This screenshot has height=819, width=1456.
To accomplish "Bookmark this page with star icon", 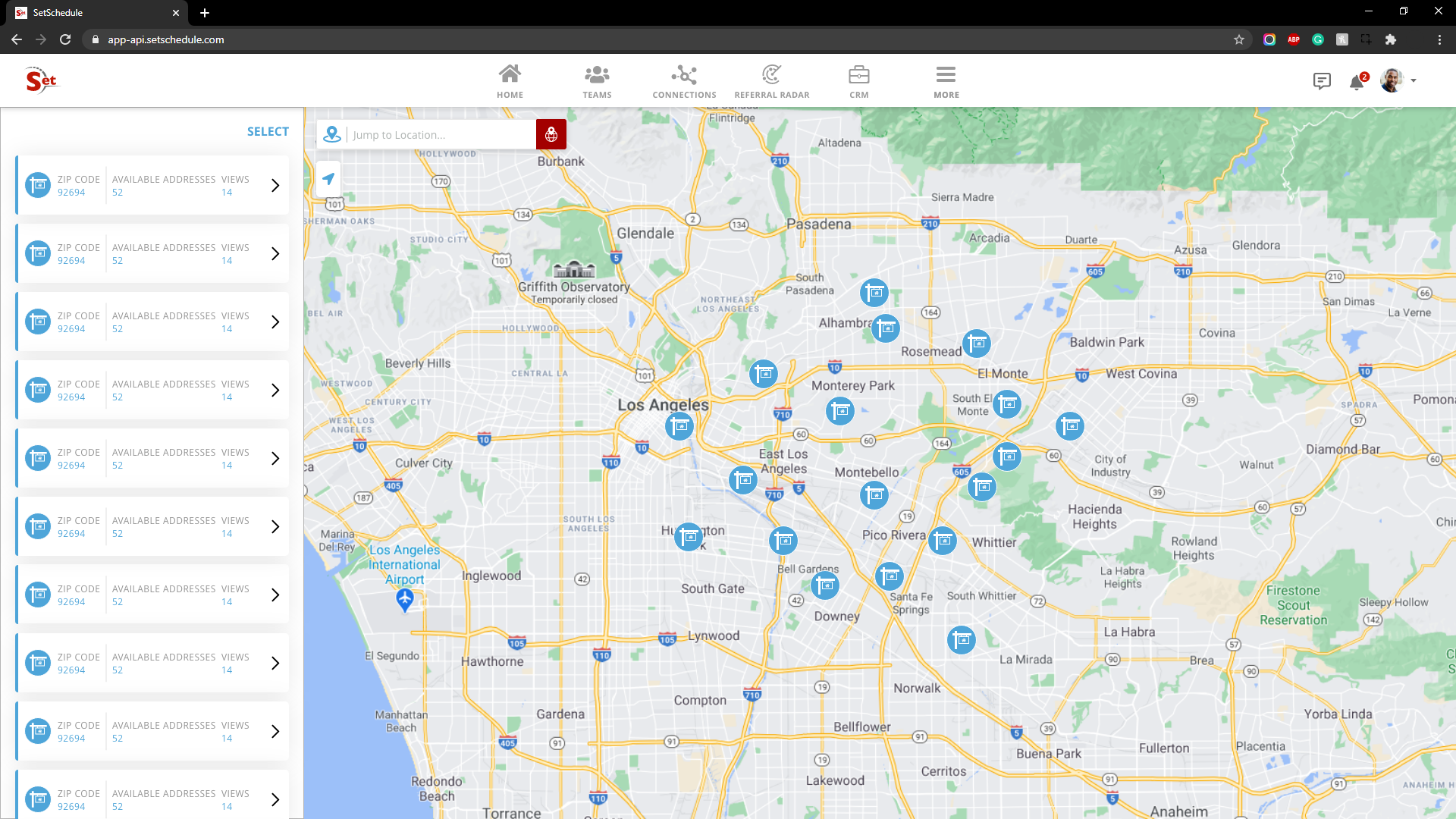I will click(1239, 39).
